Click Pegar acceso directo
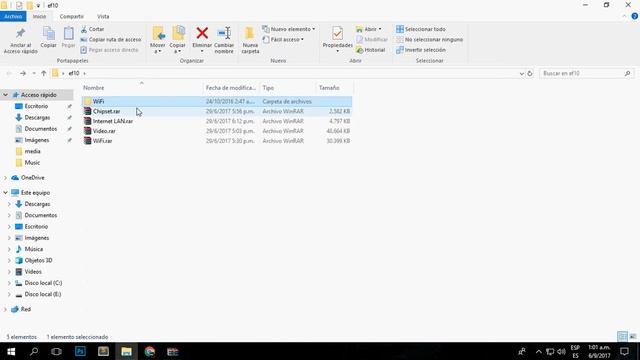The height and width of the screenshot is (360, 640). click(109, 50)
